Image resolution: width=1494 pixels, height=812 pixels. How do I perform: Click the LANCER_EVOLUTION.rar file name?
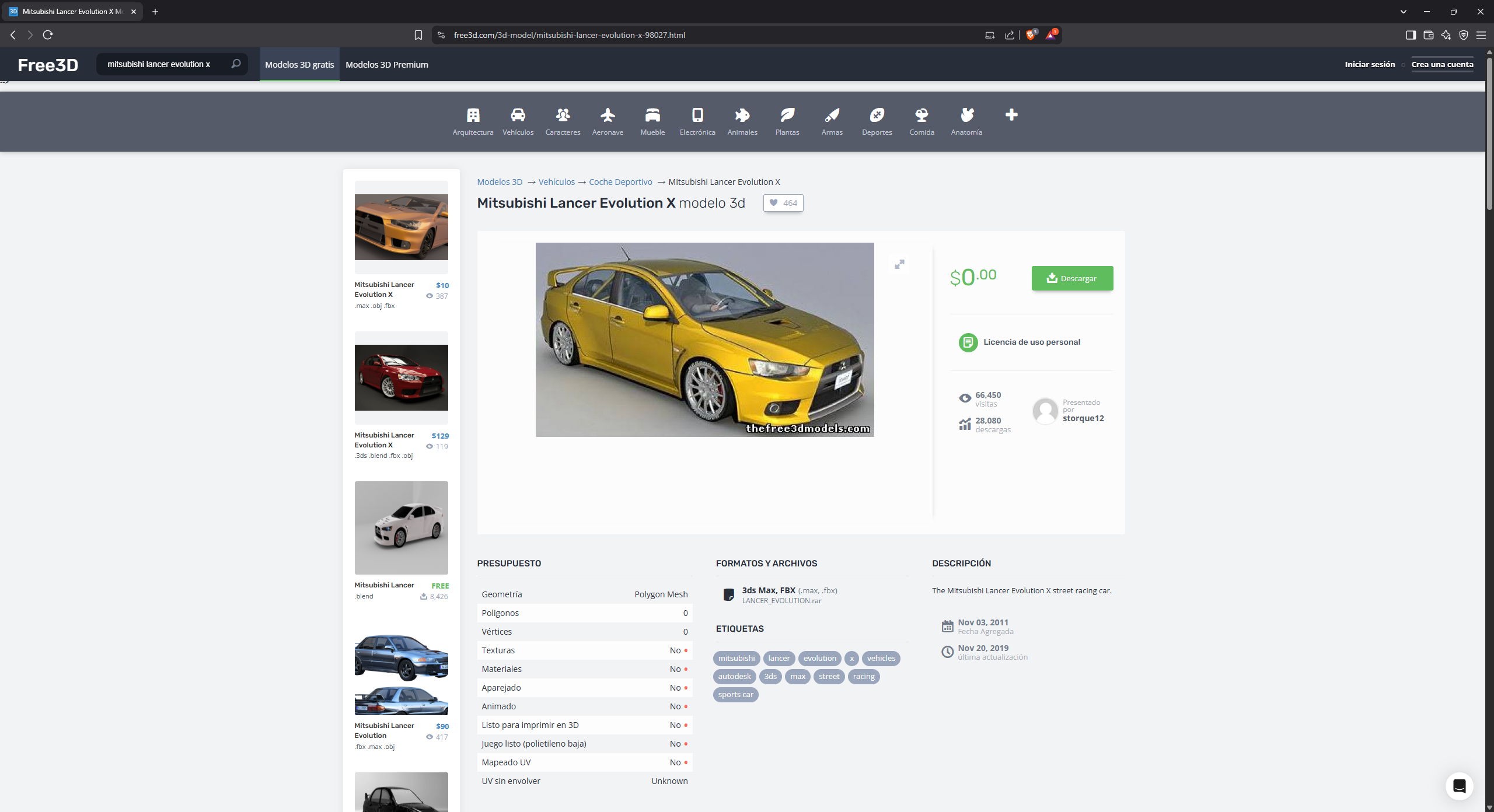click(x=781, y=601)
